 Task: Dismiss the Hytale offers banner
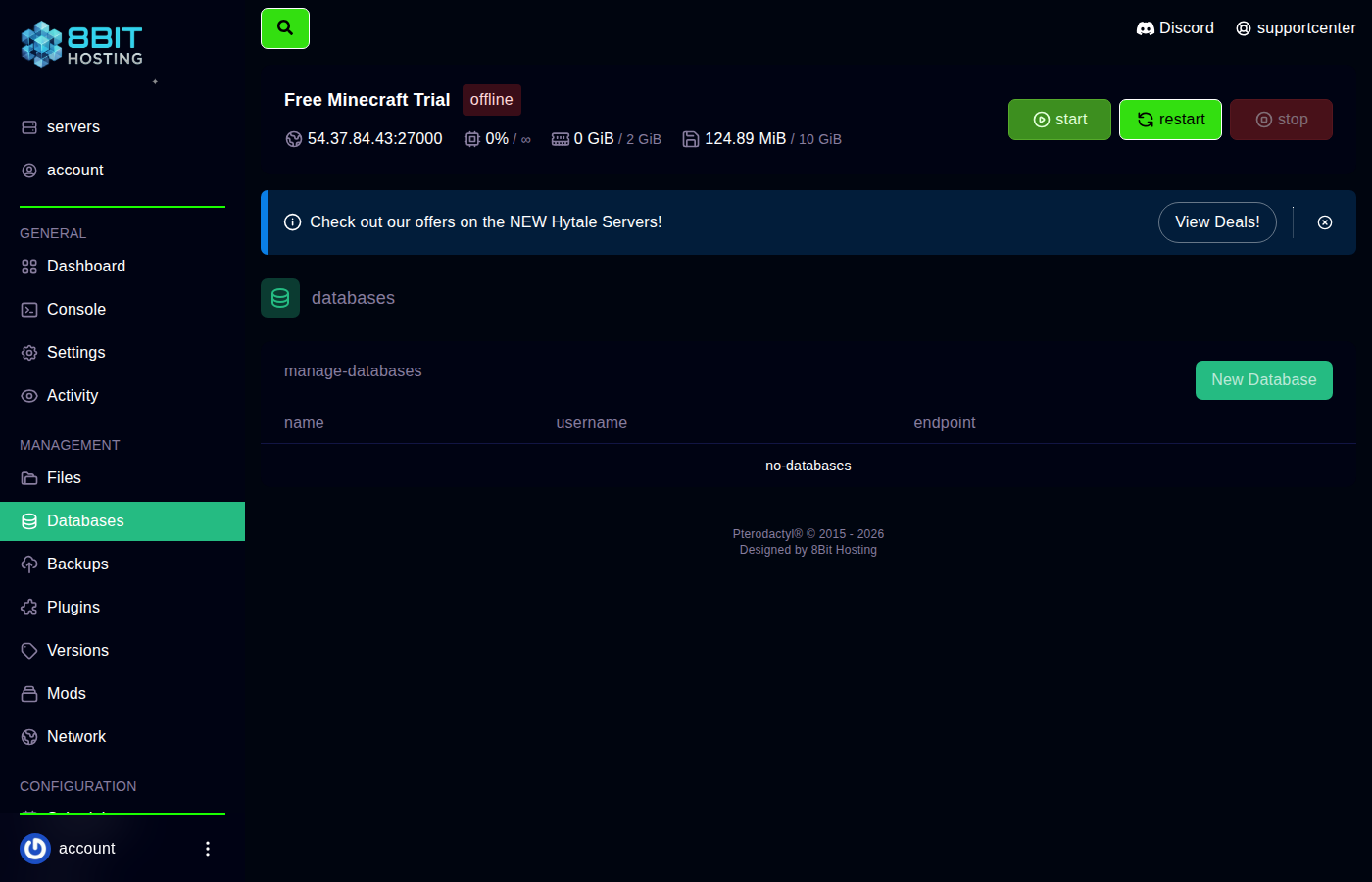(x=1325, y=222)
